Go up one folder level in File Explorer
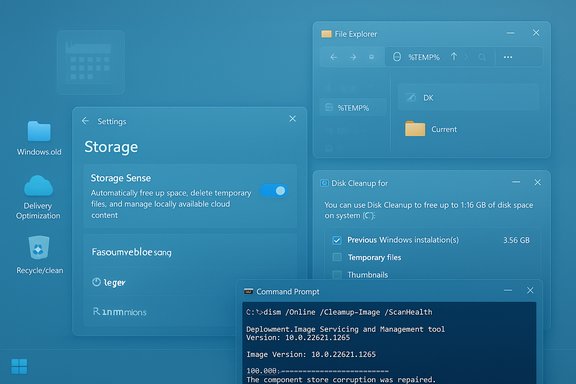 [x=454, y=57]
